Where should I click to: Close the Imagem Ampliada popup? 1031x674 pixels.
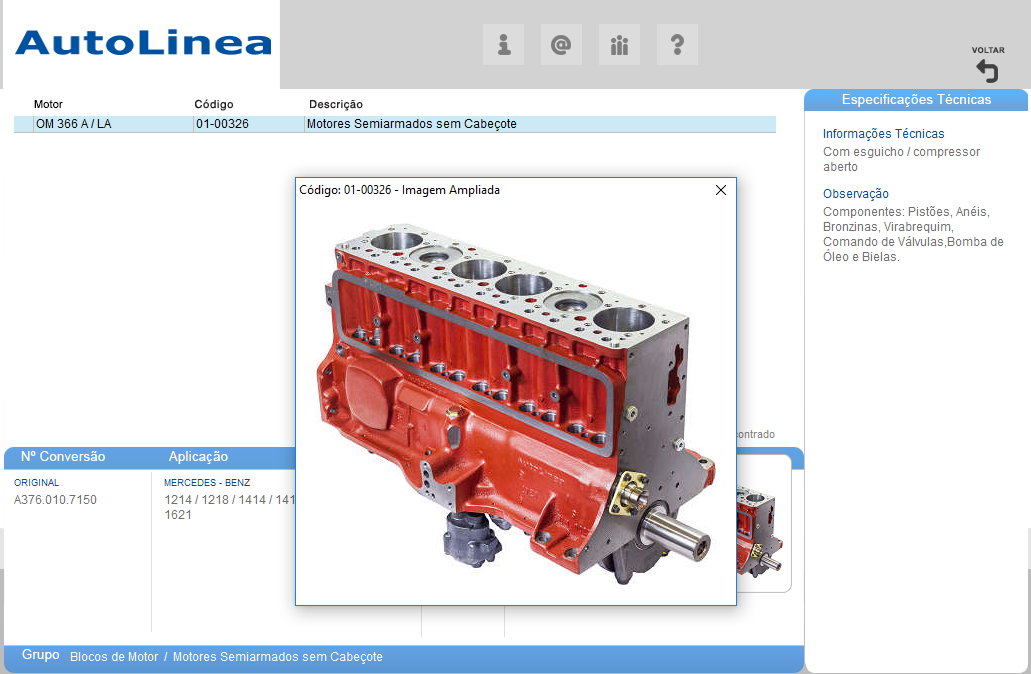pos(721,190)
